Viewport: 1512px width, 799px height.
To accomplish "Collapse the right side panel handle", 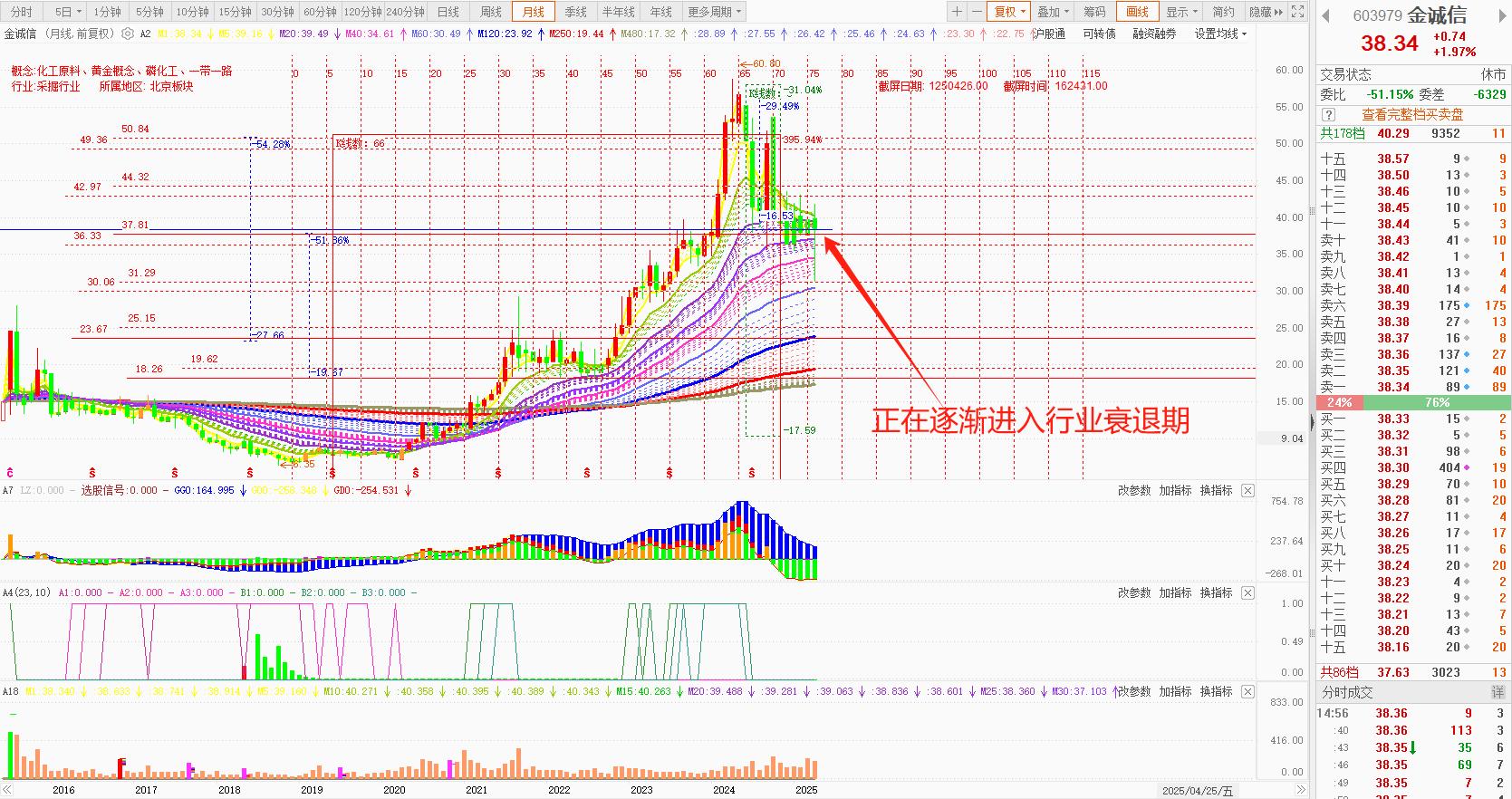I will click(1312, 422).
